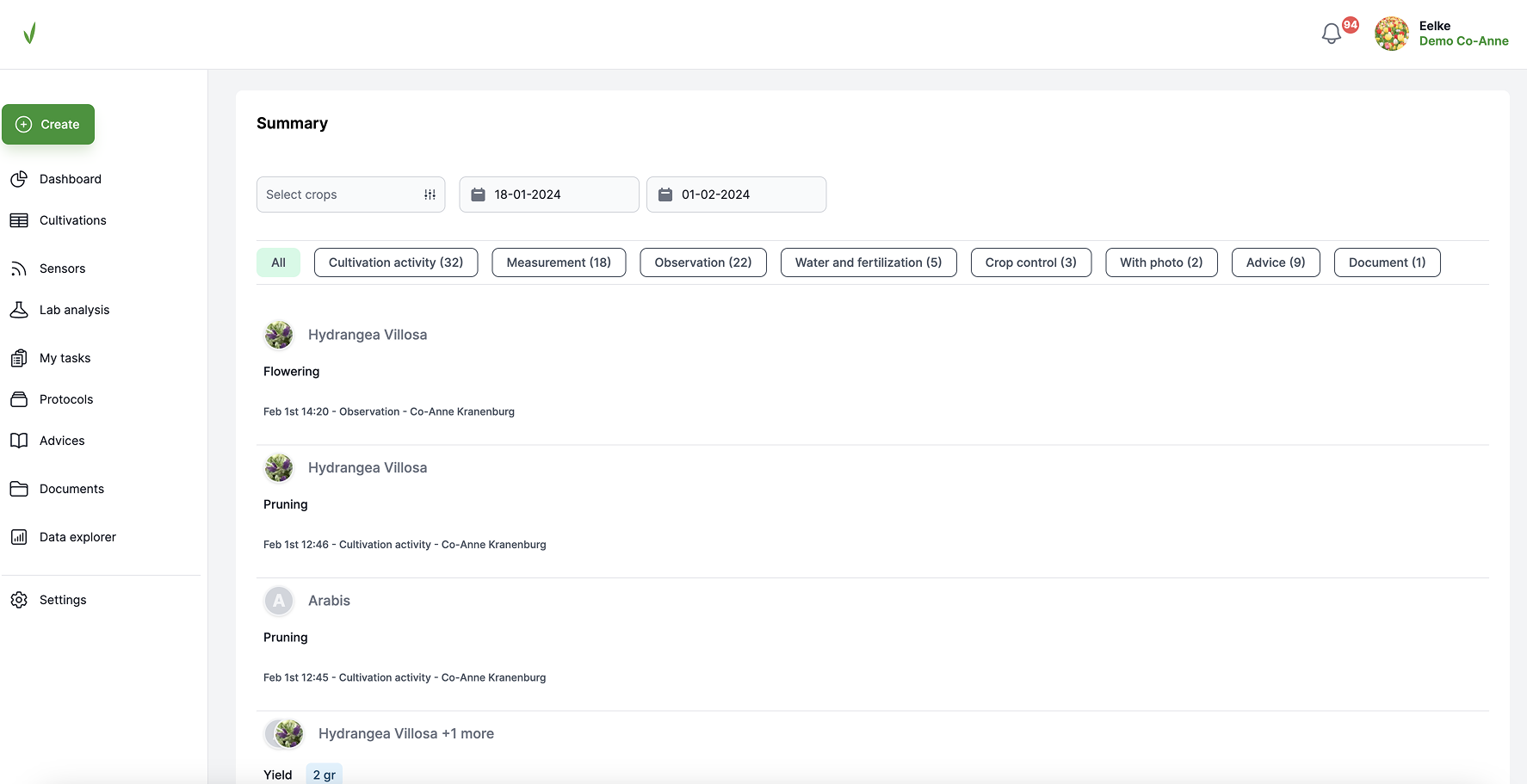Image resolution: width=1527 pixels, height=784 pixels.
Task: Click Feb 1st 12:46 Cultivation activity line
Action: (405, 545)
